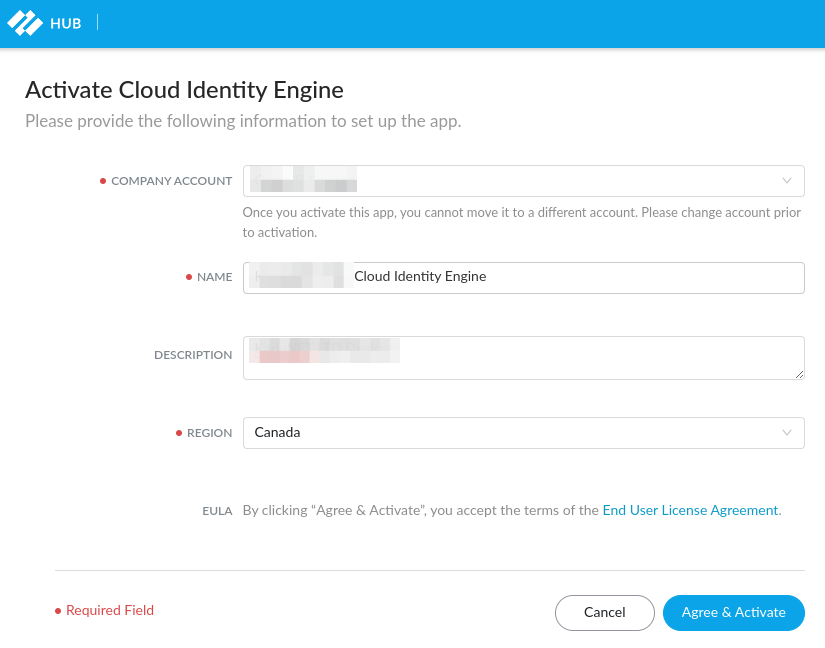Click the REGION field label
This screenshot has height=648, width=825.
coord(209,433)
